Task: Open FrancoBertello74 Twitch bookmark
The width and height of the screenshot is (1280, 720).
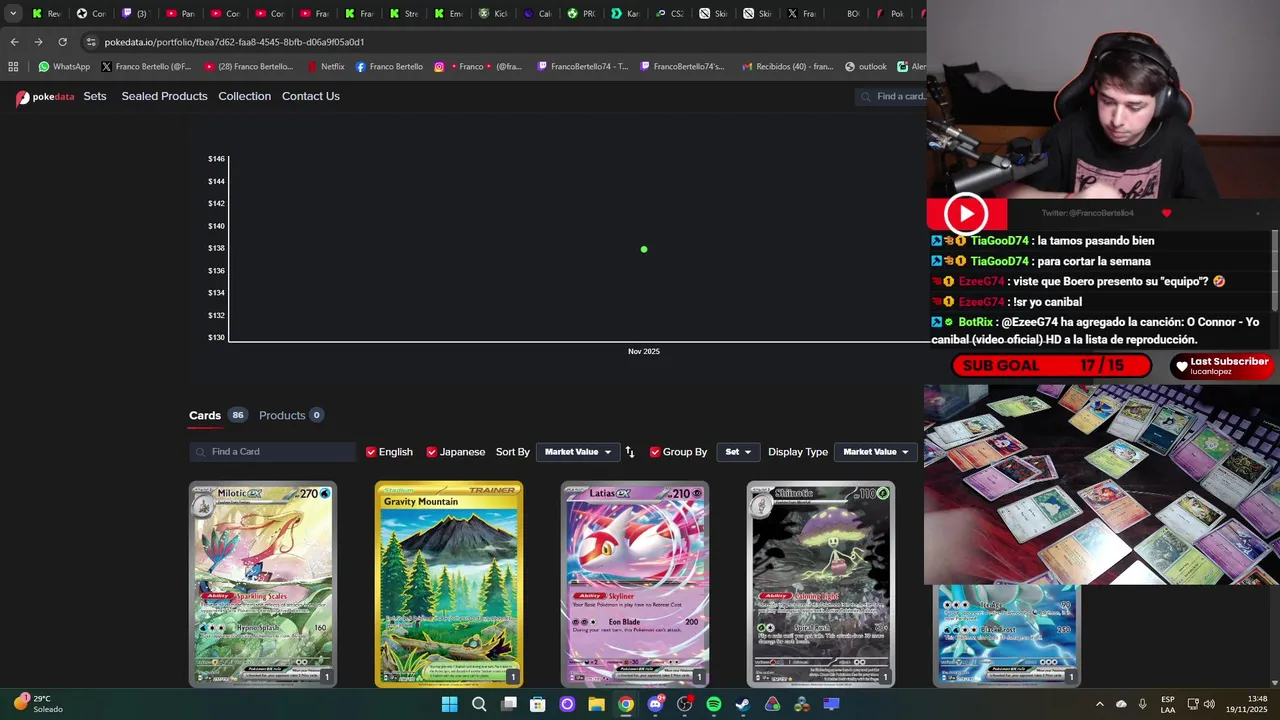Action: (582, 67)
